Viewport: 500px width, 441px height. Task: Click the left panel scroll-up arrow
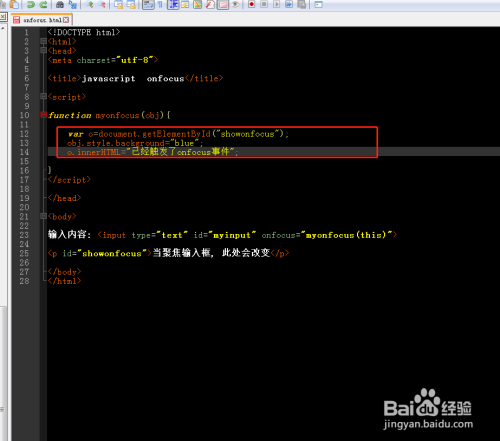[x=2, y=29]
